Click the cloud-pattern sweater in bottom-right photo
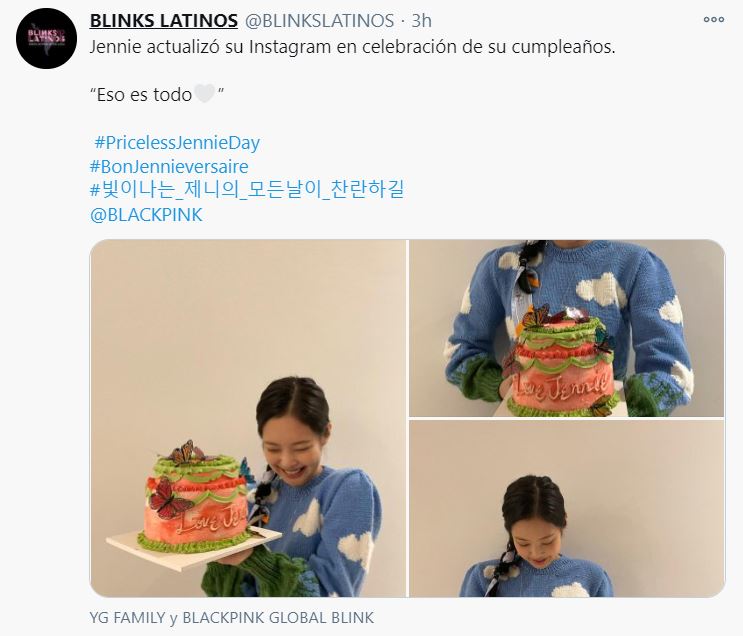This screenshot has width=743, height=636. [x=536, y=577]
